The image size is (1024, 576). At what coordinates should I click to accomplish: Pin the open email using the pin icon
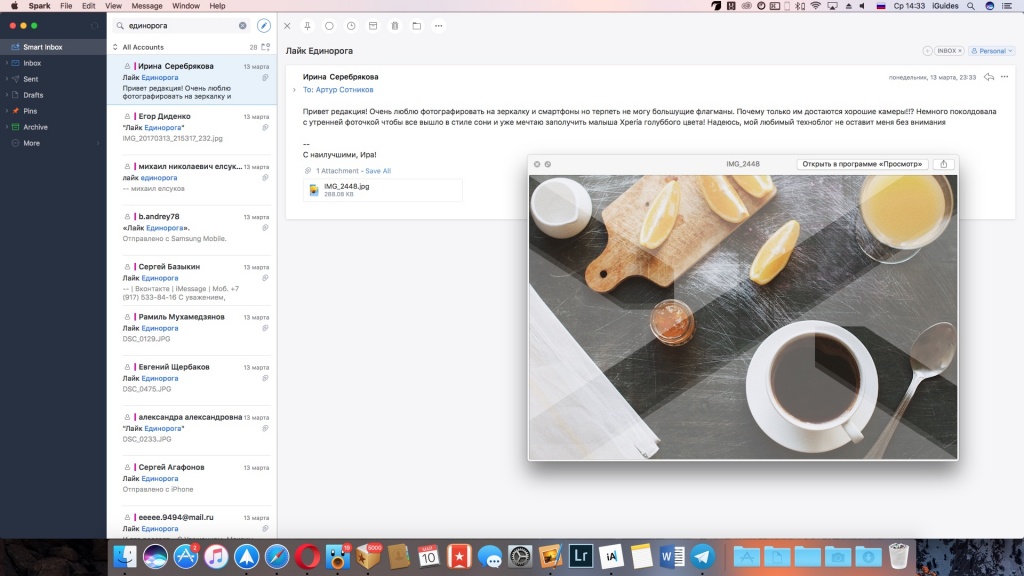pos(308,25)
